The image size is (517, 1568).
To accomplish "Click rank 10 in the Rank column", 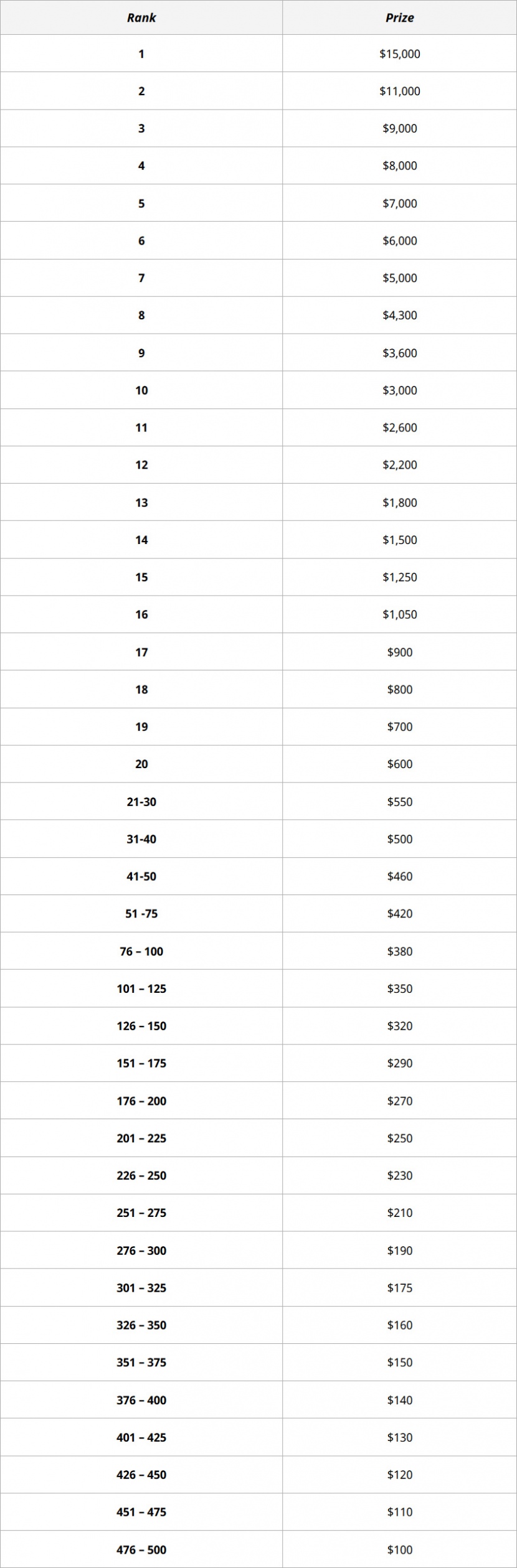I will click(141, 390).
